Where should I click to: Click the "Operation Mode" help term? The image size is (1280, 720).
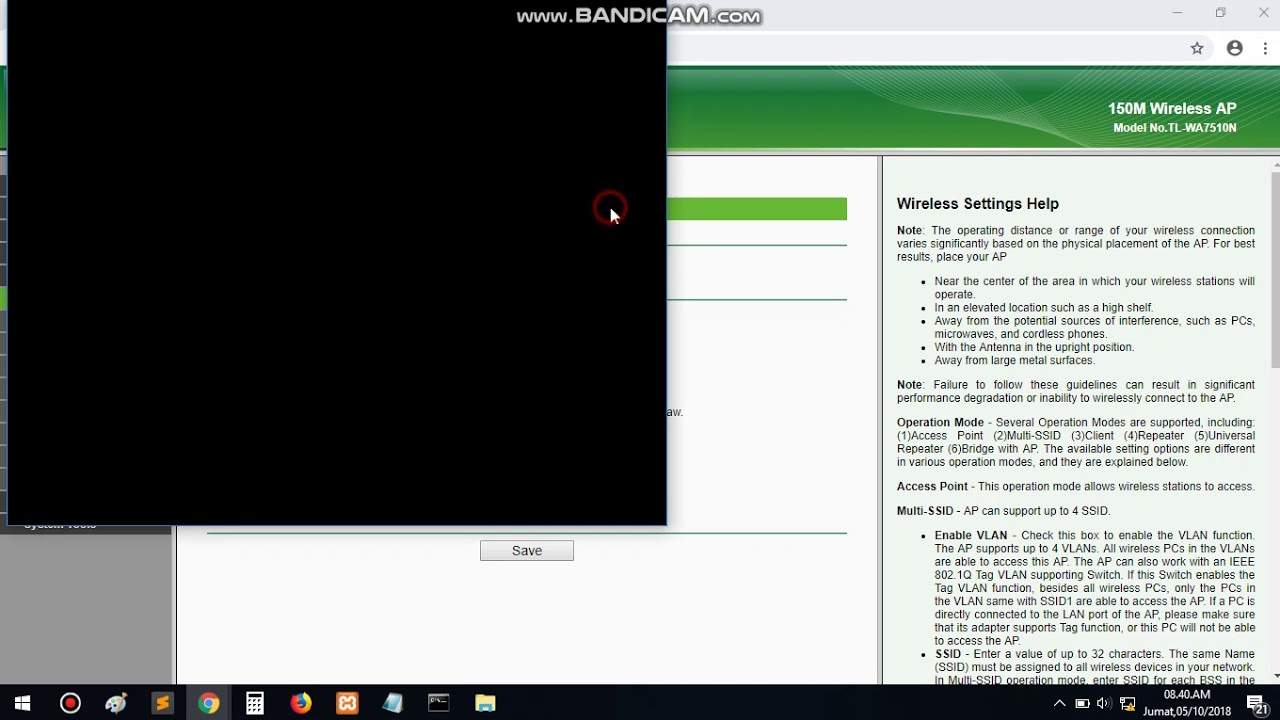click(940, 423)
